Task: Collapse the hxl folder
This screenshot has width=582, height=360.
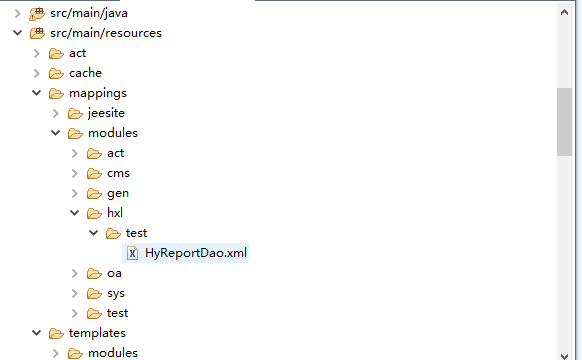Action: click(75, 213)
